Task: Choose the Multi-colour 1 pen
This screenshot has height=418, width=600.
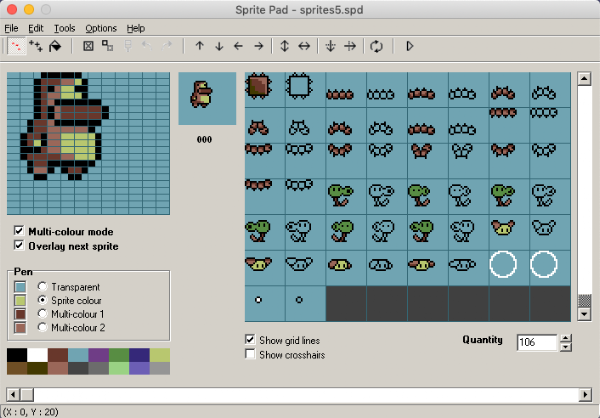Action: tap(42, 314)
